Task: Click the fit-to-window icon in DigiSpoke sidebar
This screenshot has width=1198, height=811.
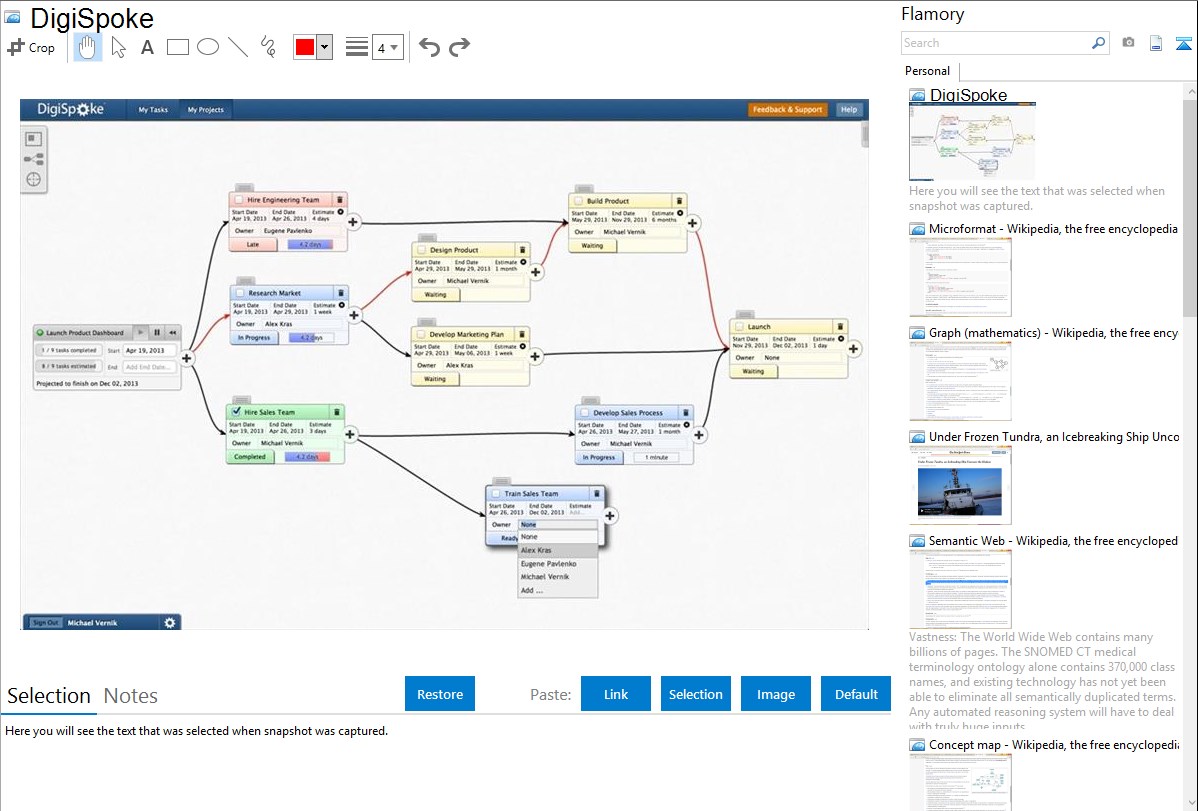Action: point(34,139)
